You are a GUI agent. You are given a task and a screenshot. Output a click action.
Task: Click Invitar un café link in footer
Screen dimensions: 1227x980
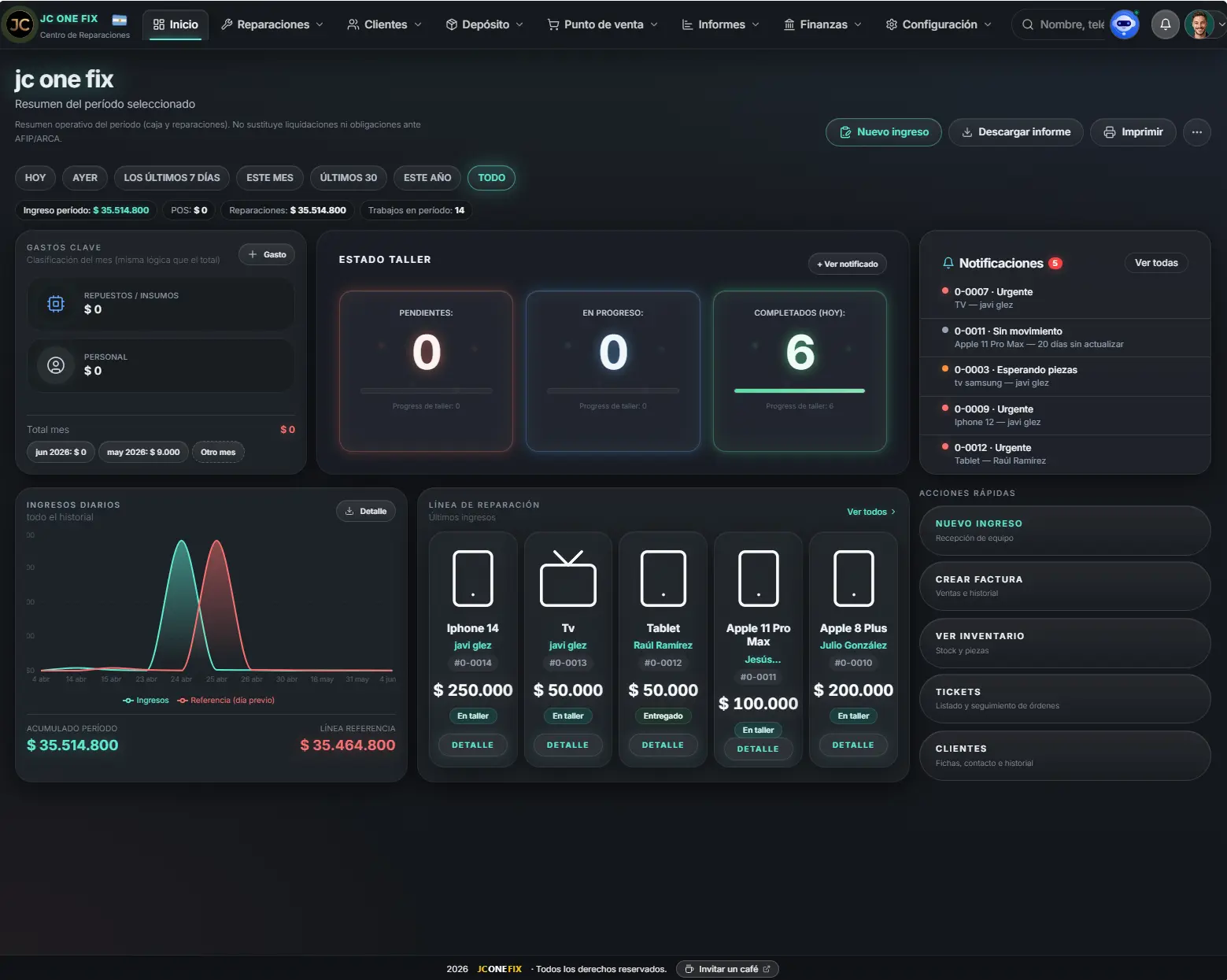[727, 969]
